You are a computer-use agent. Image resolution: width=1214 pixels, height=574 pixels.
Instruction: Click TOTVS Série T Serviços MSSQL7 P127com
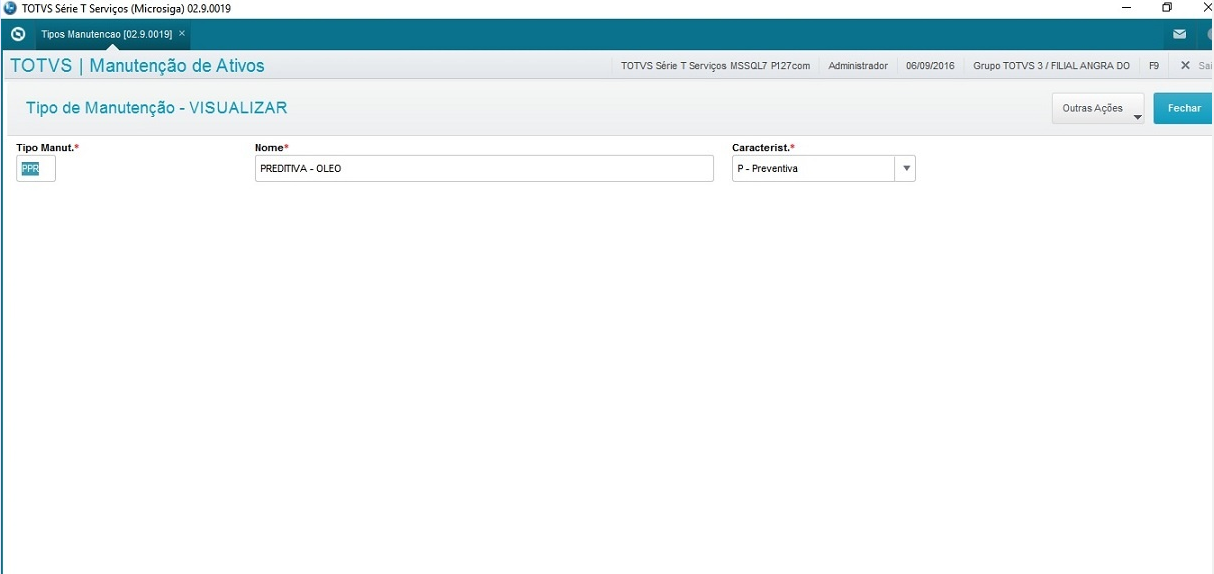point(715,65)
